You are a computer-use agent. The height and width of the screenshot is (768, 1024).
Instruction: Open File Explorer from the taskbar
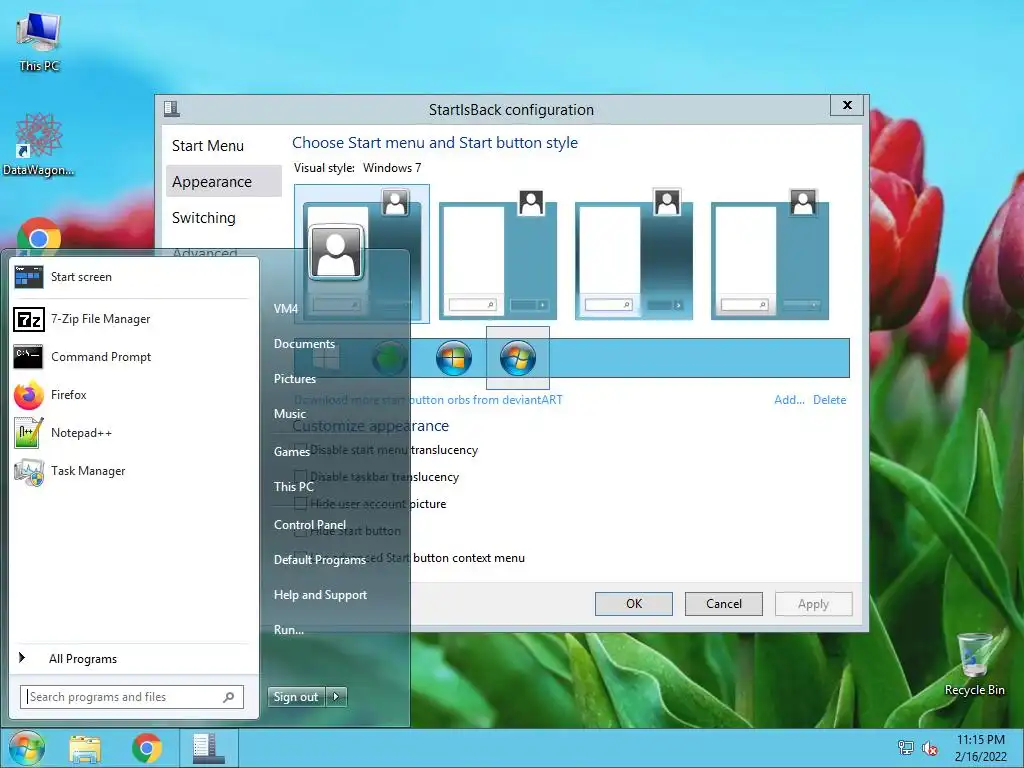click(x=85, y=748)
